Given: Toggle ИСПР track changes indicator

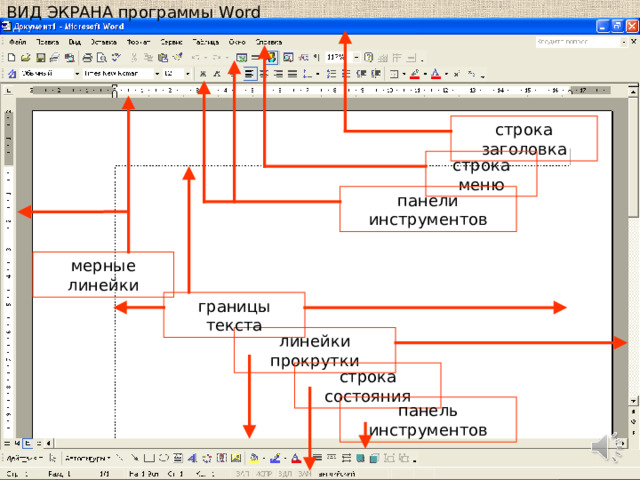Looking at the screenshot, I should click(x=264, y=474).
